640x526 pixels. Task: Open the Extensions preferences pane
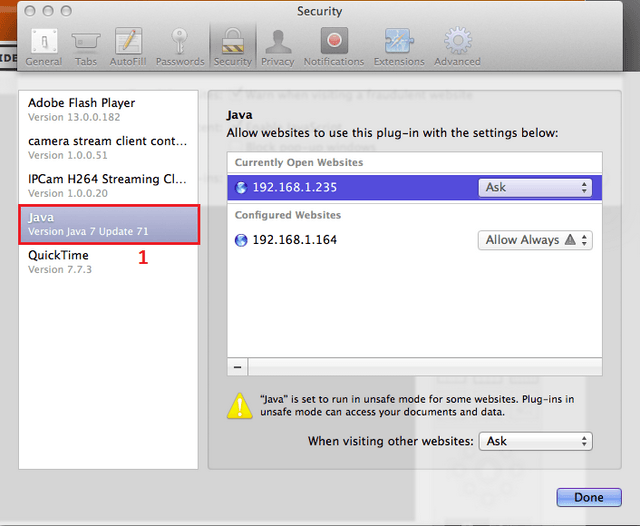pyautogui.click(x=399, y=47)
